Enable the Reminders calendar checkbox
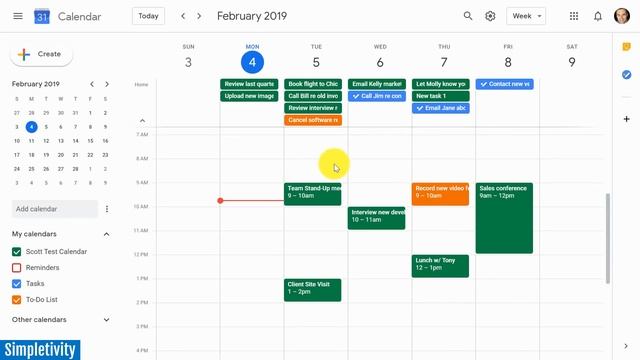The image size is (640, 360). coord(17,268)
